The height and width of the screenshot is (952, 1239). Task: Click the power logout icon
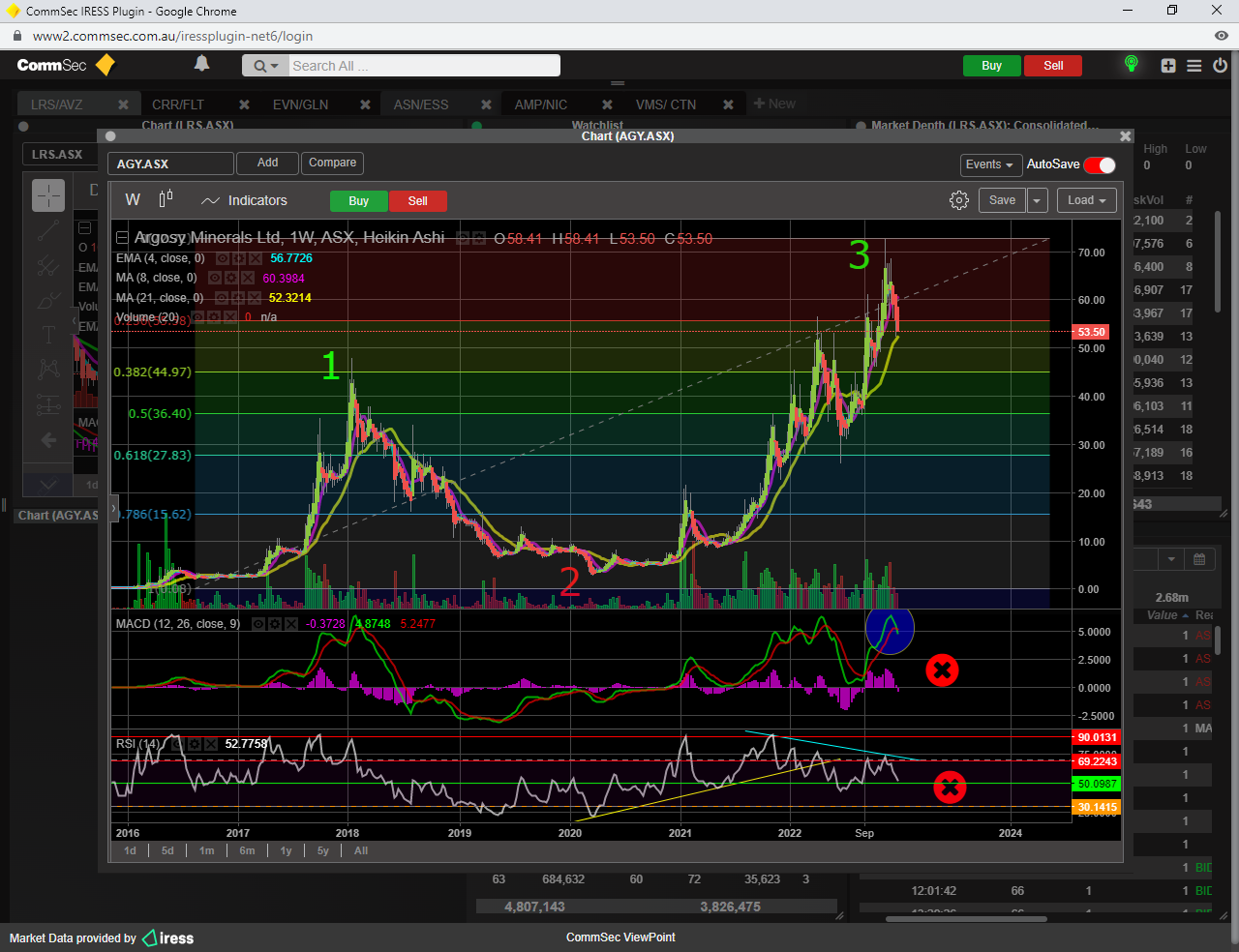tap(1220, 66)
